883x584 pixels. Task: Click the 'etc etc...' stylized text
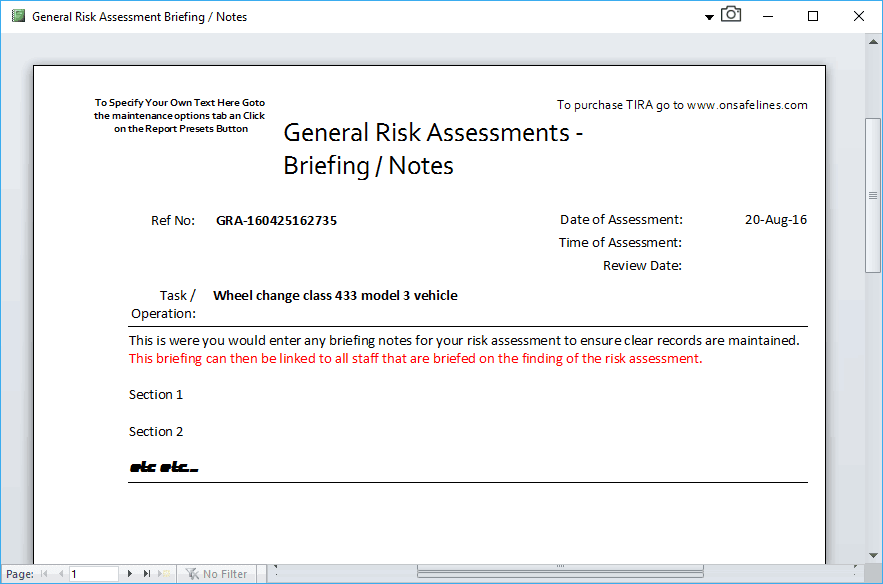click(164, 467)
